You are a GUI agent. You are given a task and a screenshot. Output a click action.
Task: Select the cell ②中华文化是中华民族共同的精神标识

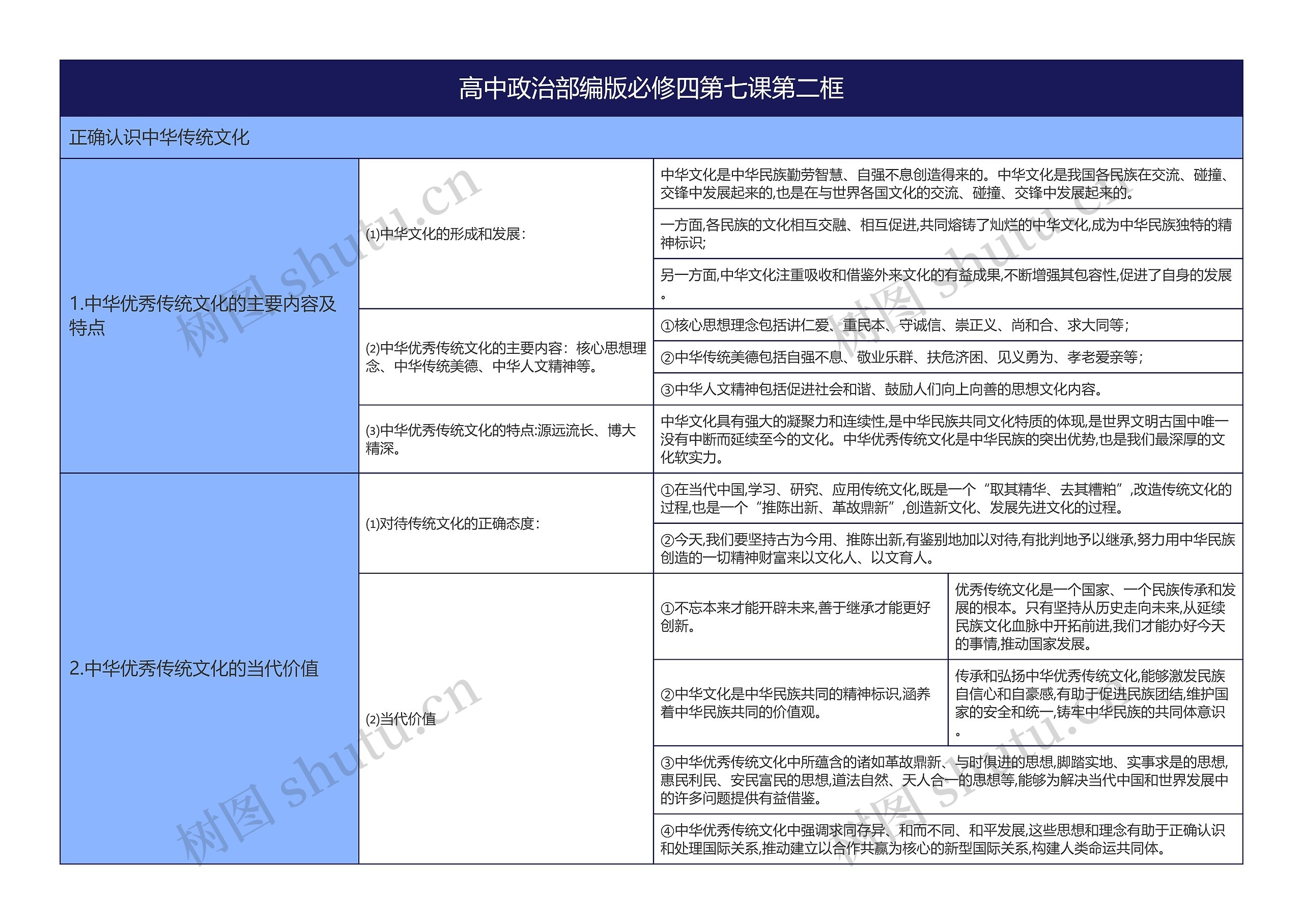tap(801, 703)
